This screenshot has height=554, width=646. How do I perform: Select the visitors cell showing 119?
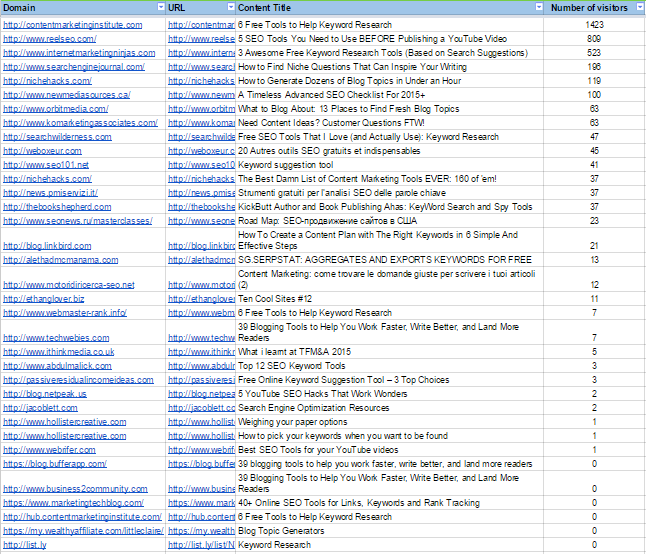[594, 81]
